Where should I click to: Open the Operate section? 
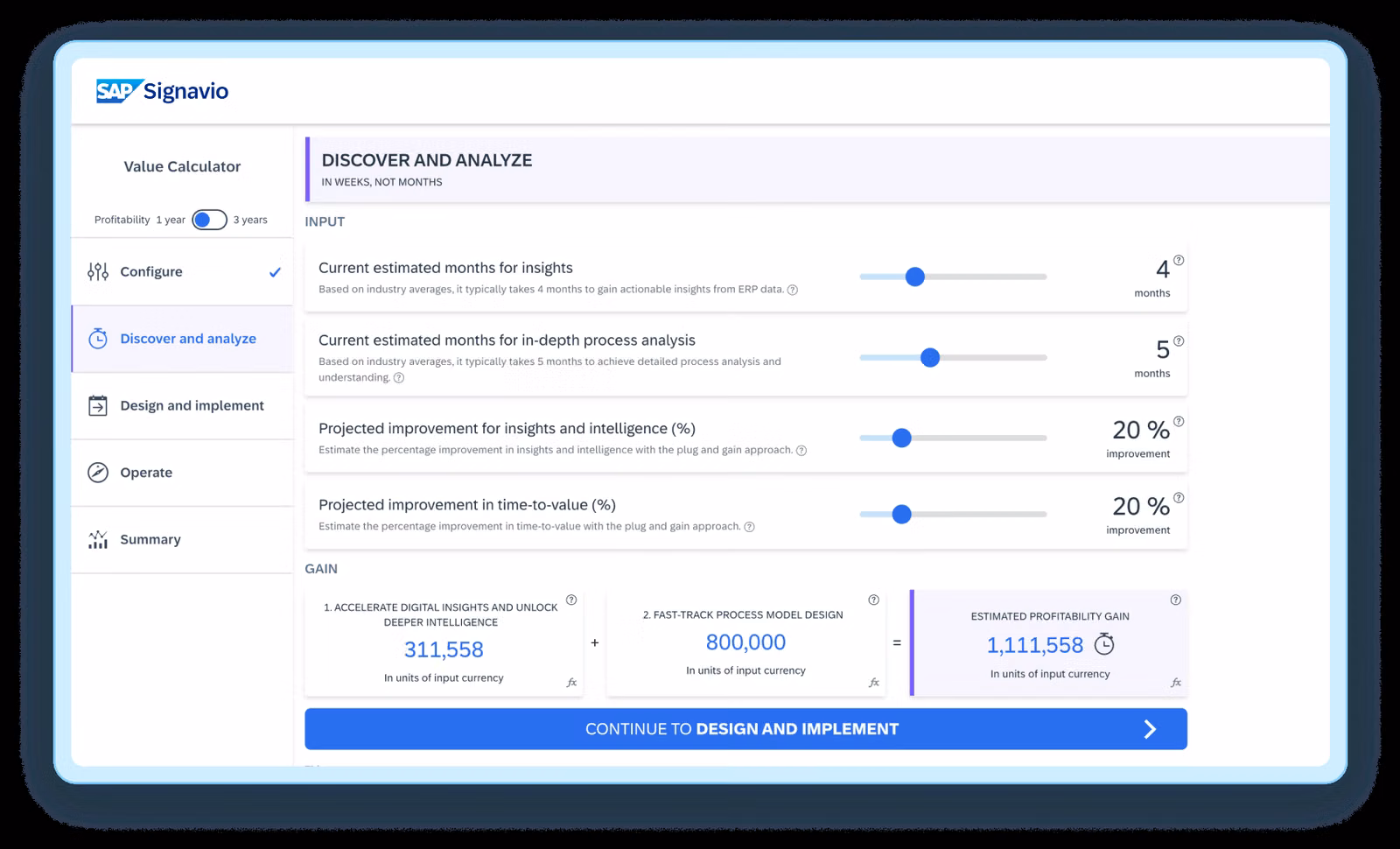coord(146,473)
